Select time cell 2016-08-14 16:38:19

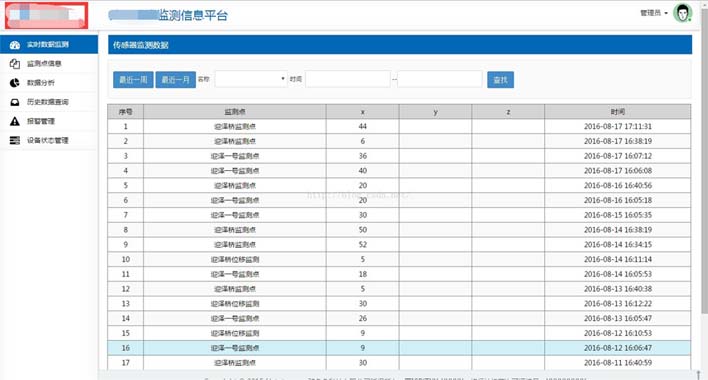pyautogui.click(x=618, y=230)
